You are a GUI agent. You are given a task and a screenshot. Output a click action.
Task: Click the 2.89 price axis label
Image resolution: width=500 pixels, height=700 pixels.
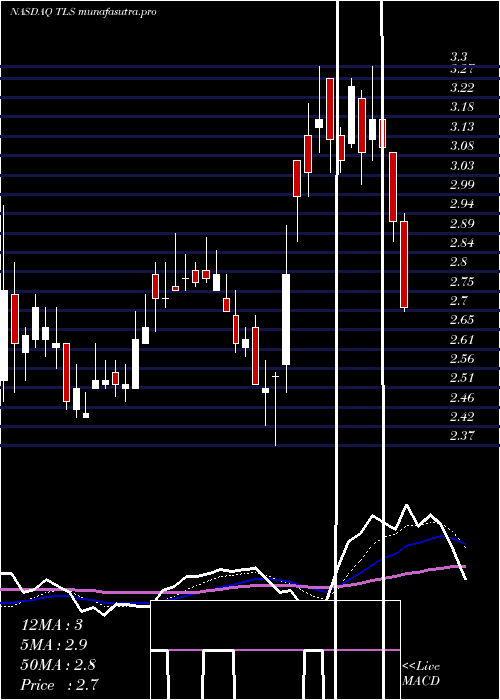click(461, 224)
